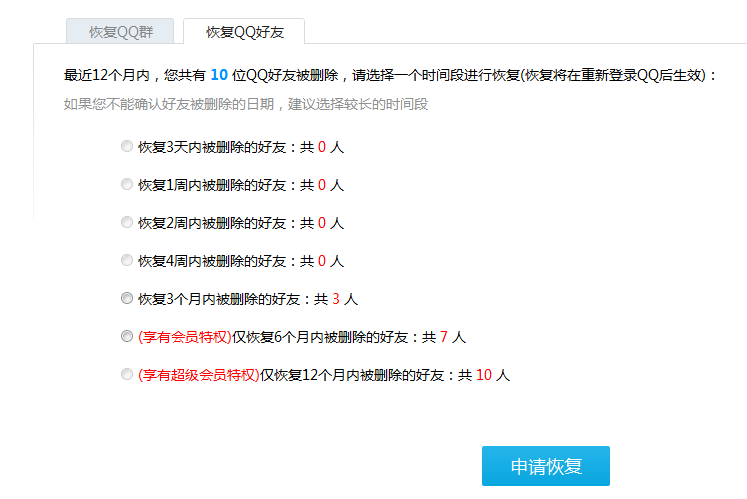Select the 恢复QQ好友 tab
The height and width of the screenshot is (499, 747).
[244, 31]
